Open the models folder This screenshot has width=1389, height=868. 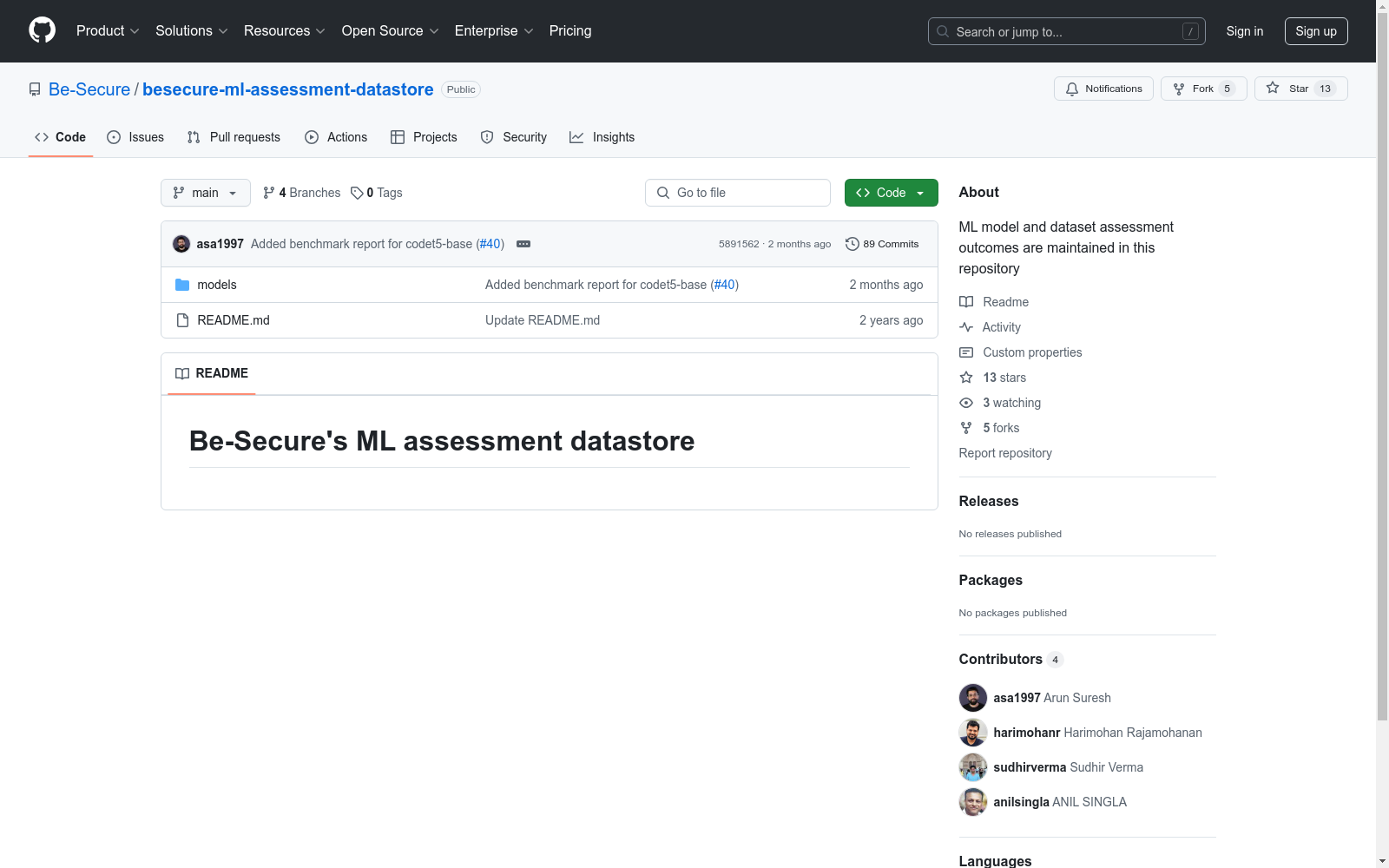(217, 285)
